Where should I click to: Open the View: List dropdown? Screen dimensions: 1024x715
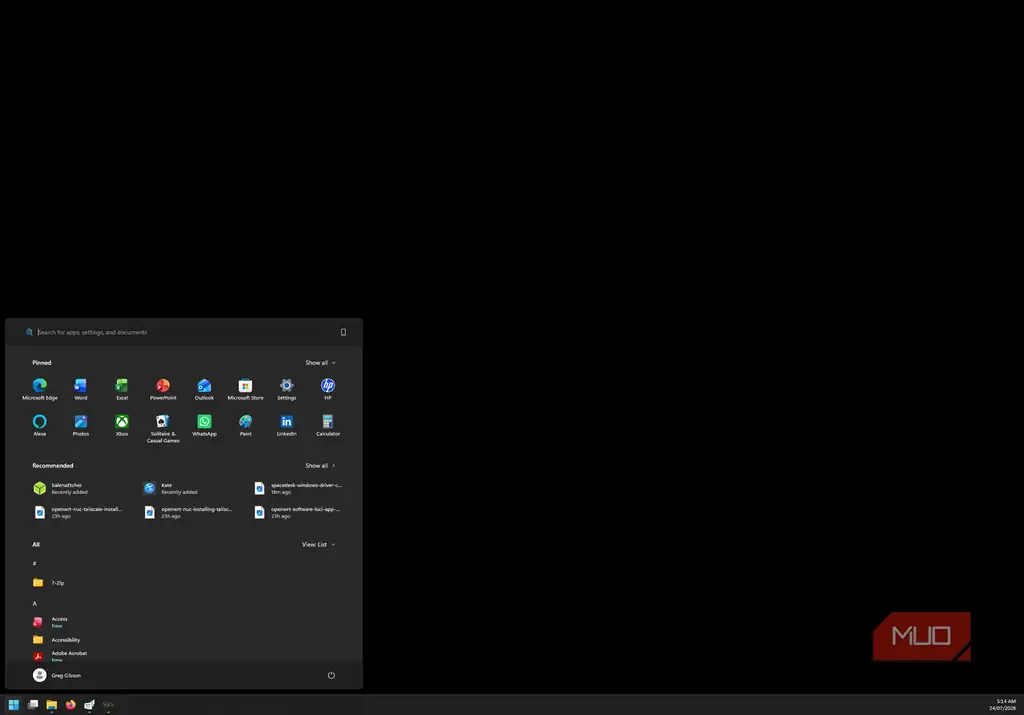[318, 545]
